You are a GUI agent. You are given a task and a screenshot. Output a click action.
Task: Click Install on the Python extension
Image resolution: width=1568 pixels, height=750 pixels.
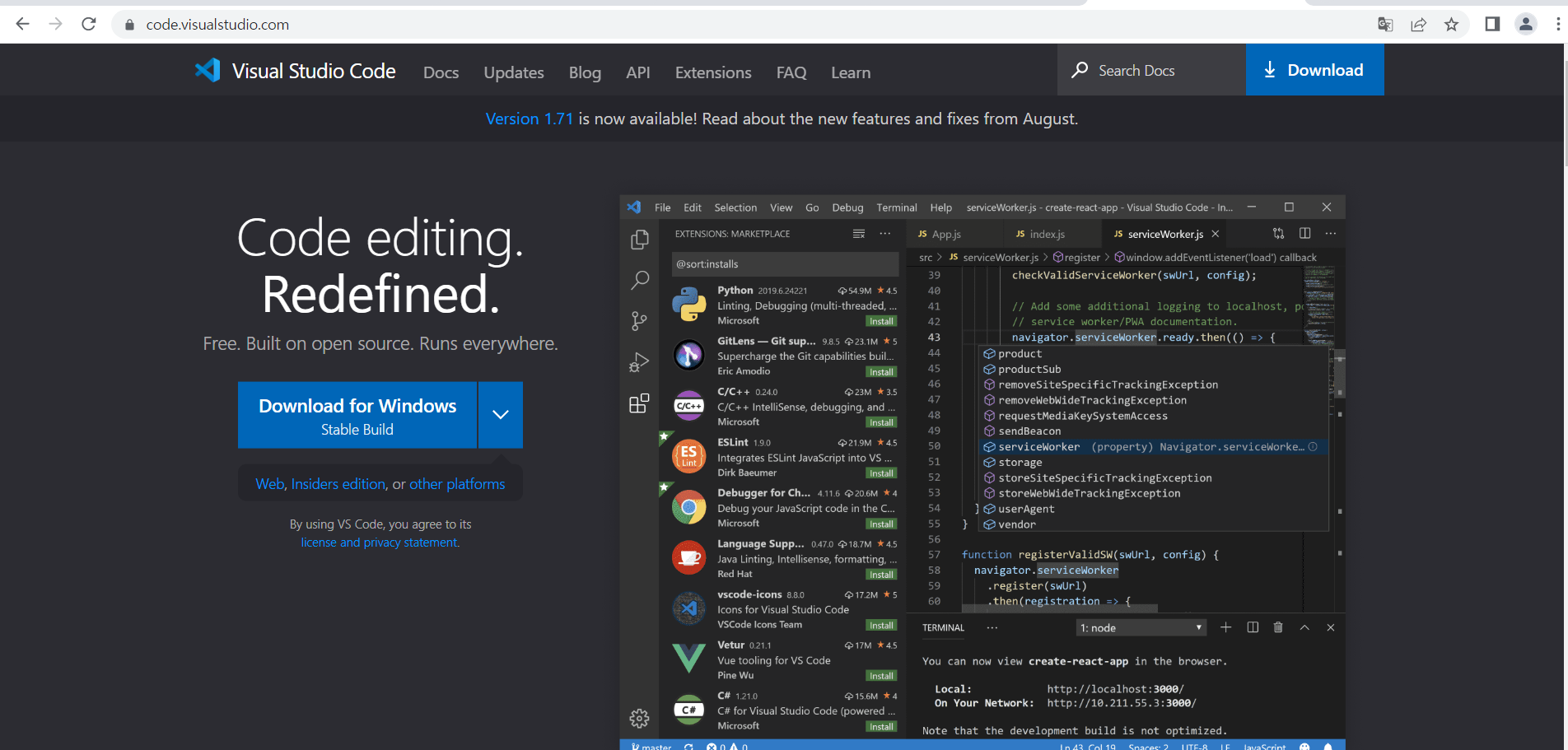coord(881,321)
